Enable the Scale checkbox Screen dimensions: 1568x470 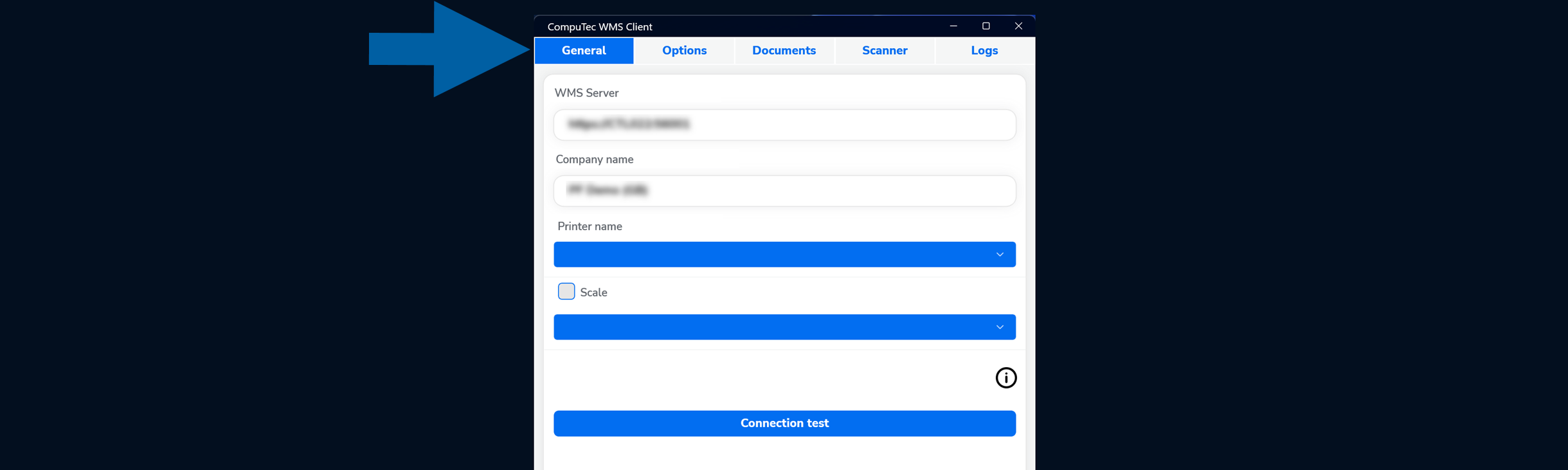coord(566,291)
